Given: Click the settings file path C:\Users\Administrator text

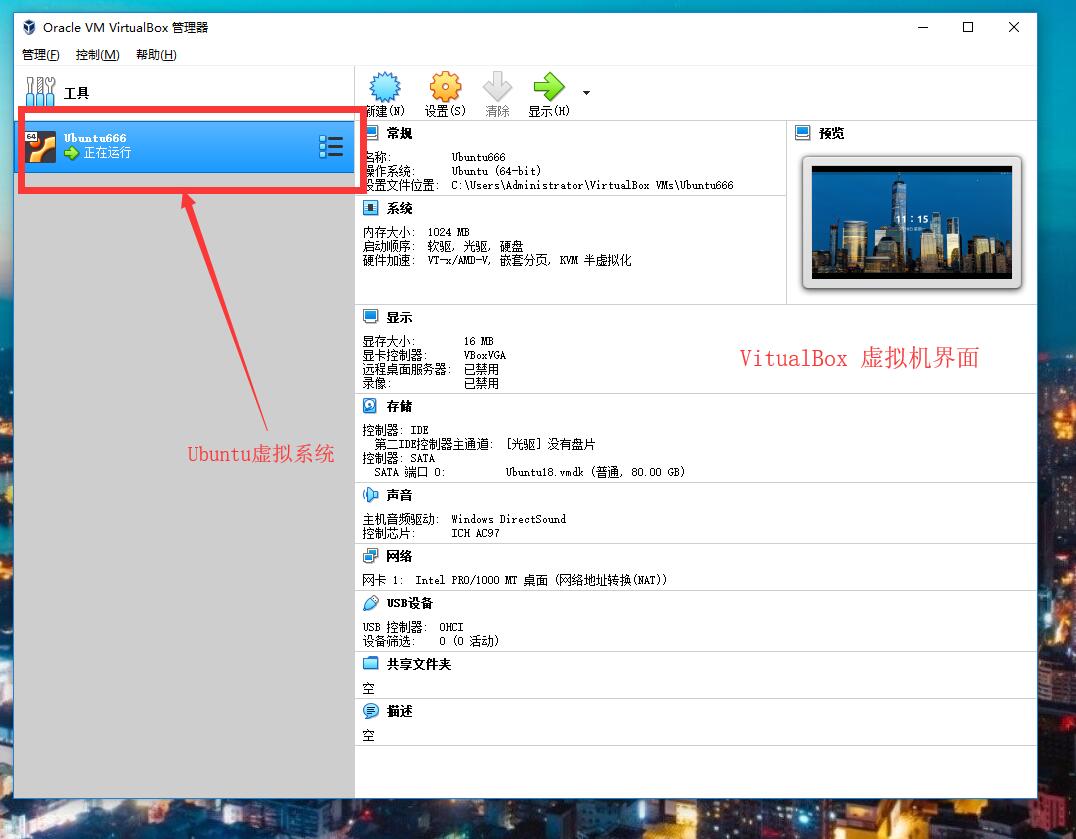Looking at the screenshot, I should point(592,185).
